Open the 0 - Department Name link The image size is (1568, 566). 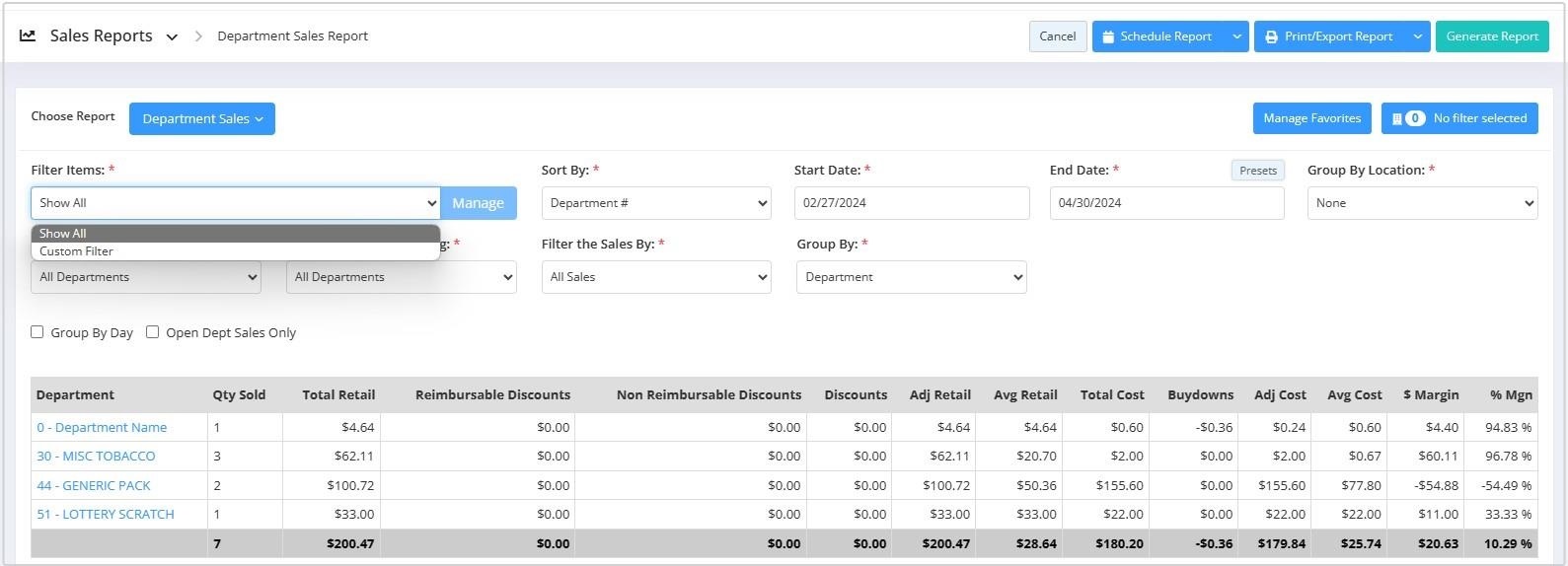tap(102, 428)
